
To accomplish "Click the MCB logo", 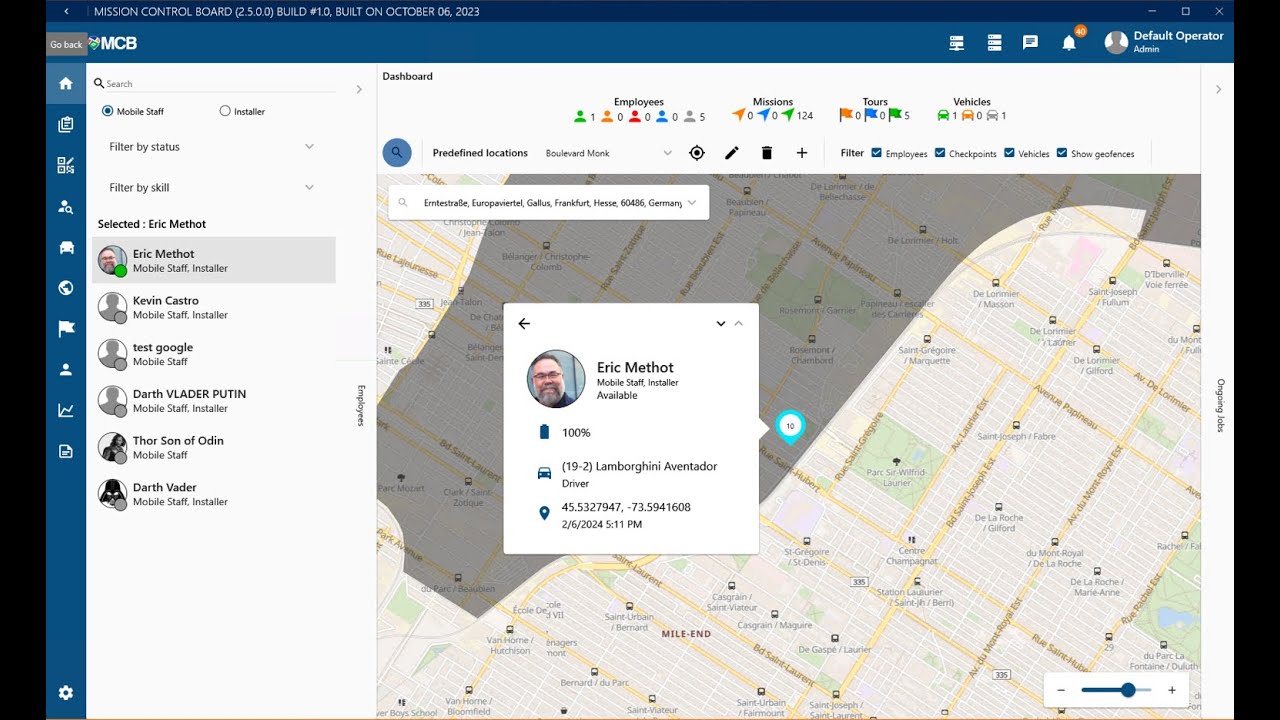I will pyautogui.click(x=113, y=43).
